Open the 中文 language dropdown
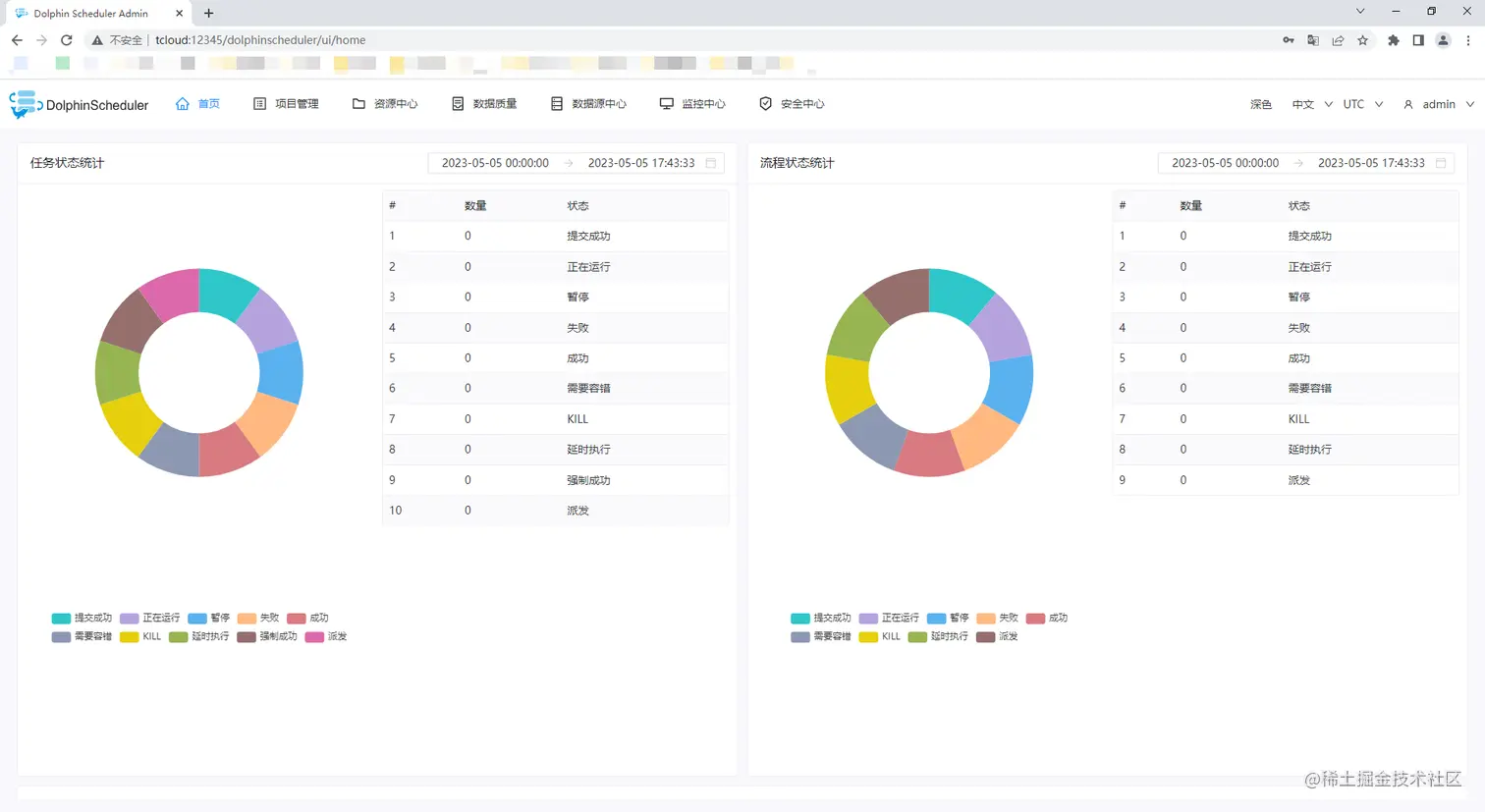Viewport: 1485px width, 812px height. point(1312,104)
